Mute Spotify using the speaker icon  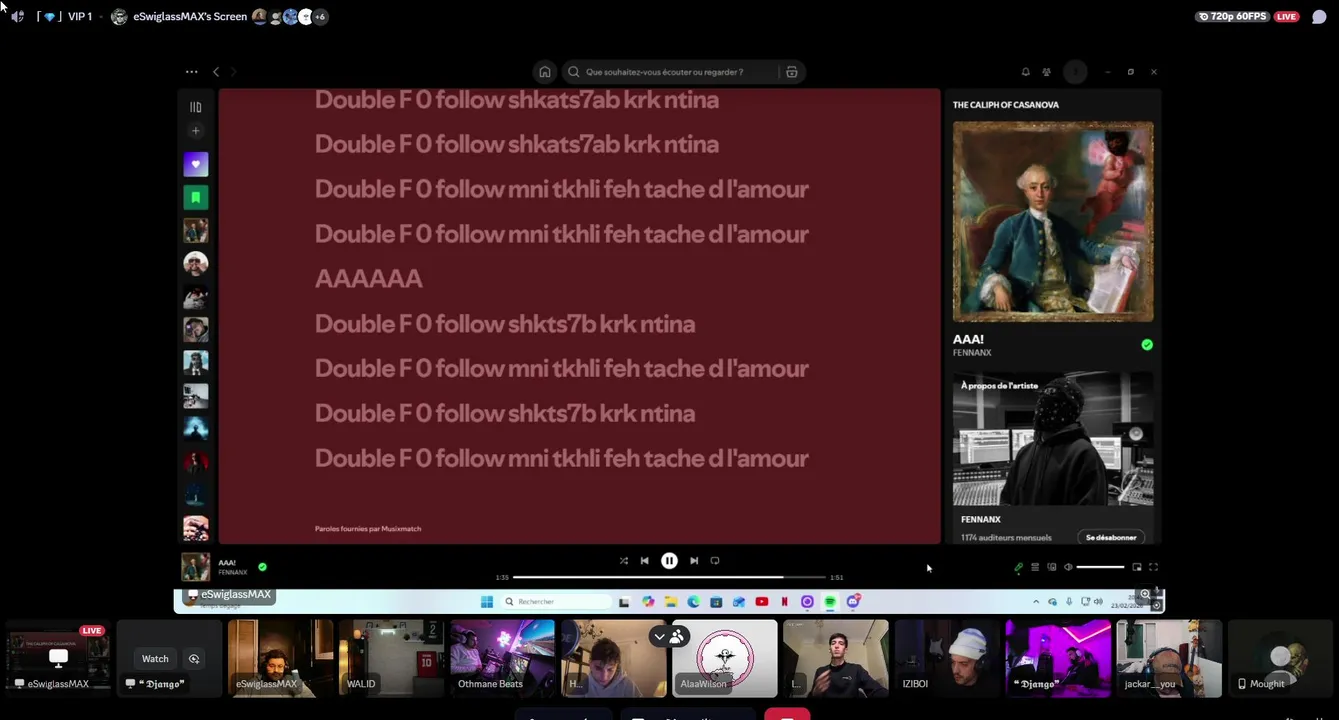(x=1068, y=567)
